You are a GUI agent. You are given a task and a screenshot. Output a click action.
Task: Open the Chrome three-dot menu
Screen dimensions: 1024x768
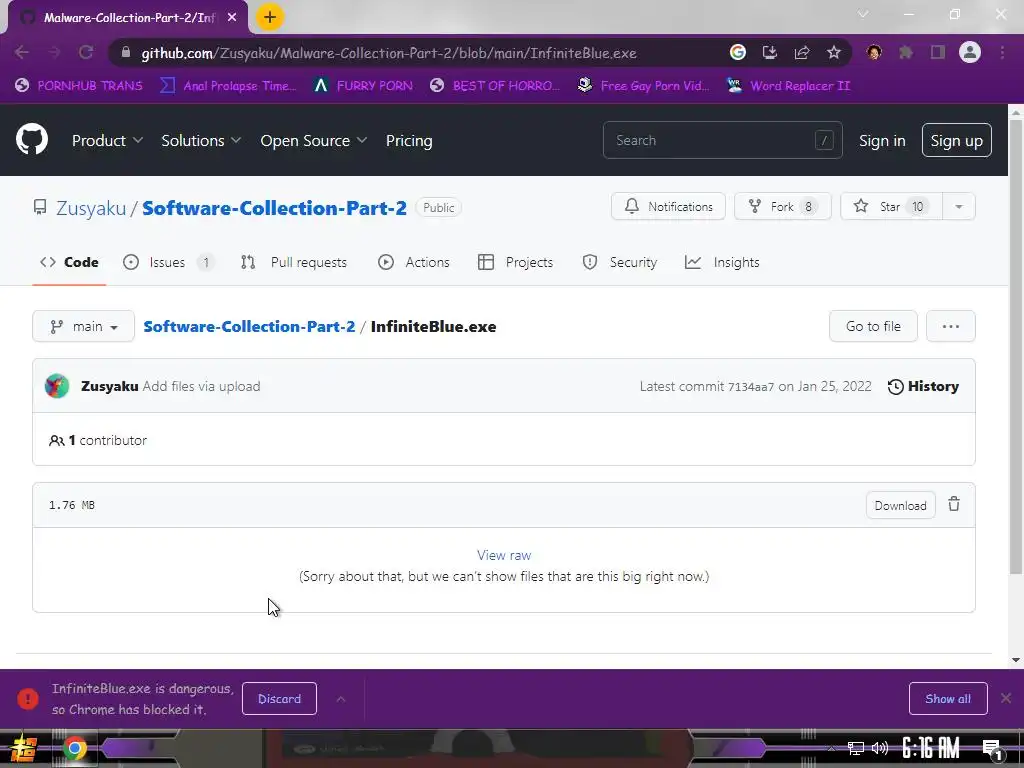pos(1002,52)
